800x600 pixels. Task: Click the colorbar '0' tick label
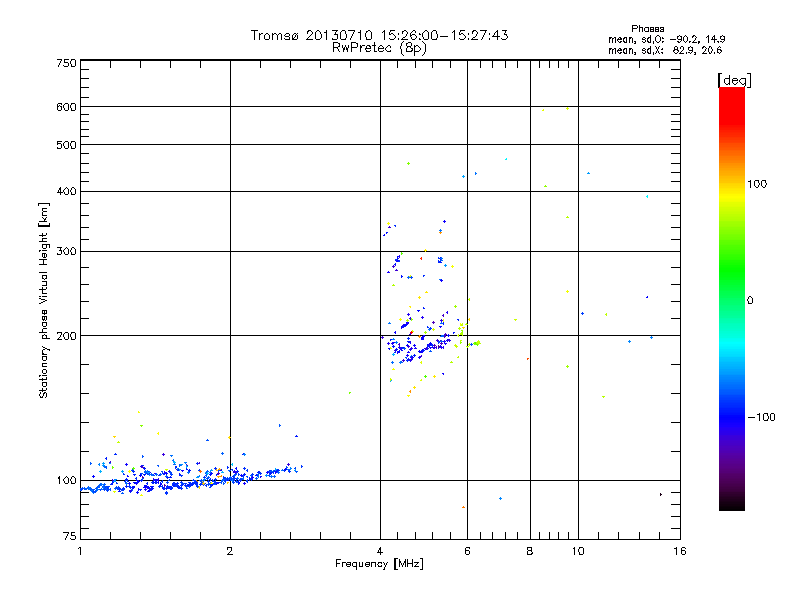click(x=750, y=301)
